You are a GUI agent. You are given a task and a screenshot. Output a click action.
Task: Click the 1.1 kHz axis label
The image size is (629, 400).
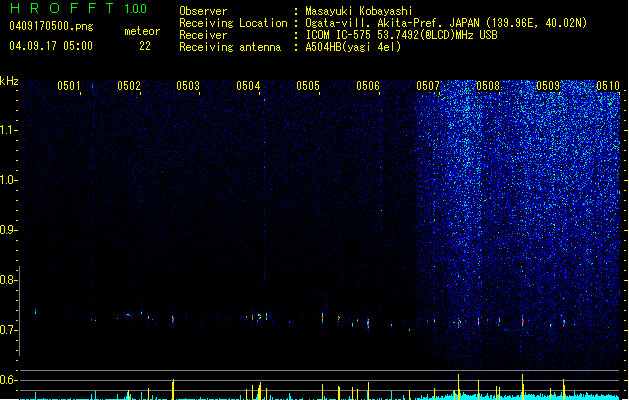click(8, 130)
